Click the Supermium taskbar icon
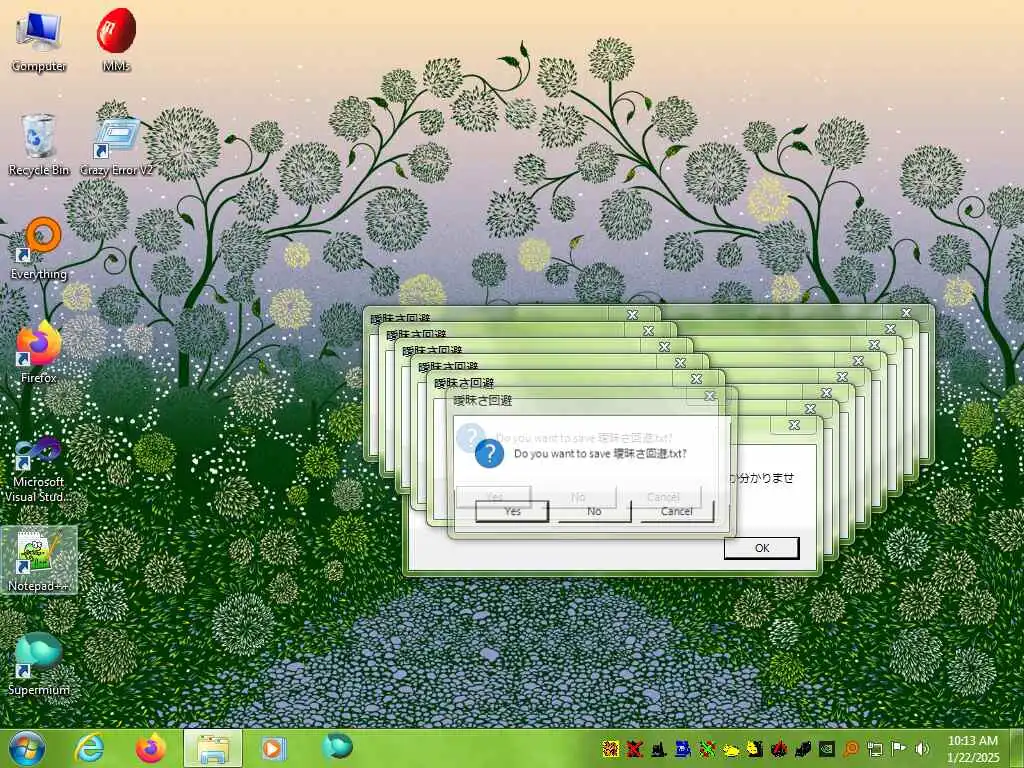 click(x=337, y=747)
